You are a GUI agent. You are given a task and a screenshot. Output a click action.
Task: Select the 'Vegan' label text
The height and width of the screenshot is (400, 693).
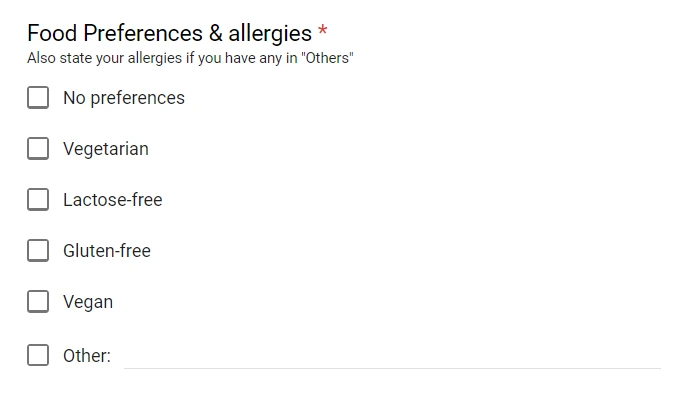88,302
